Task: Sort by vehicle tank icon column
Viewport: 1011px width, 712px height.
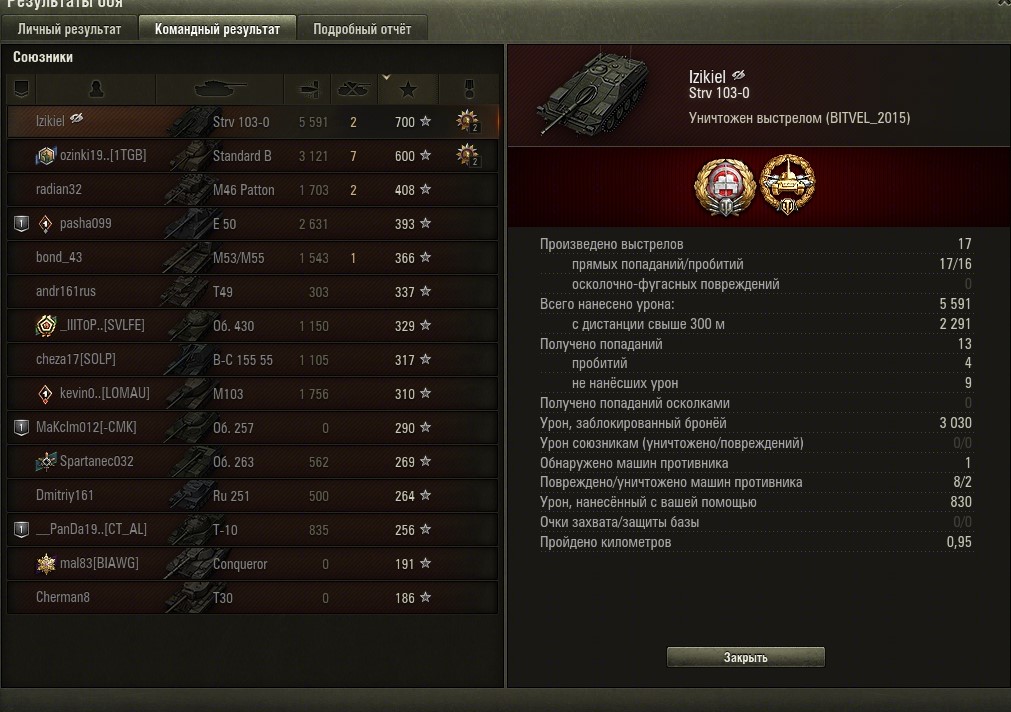Action: point(220,89)
